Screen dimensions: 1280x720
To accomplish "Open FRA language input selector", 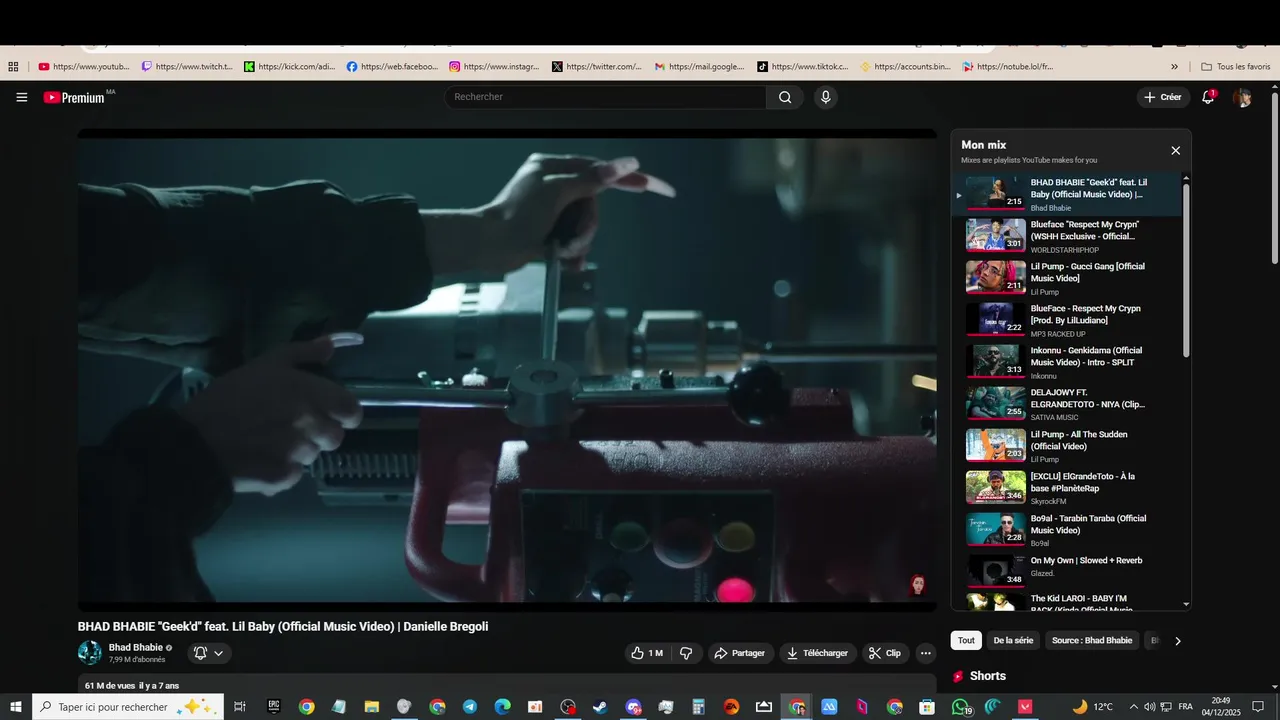I will [1186, 707].
